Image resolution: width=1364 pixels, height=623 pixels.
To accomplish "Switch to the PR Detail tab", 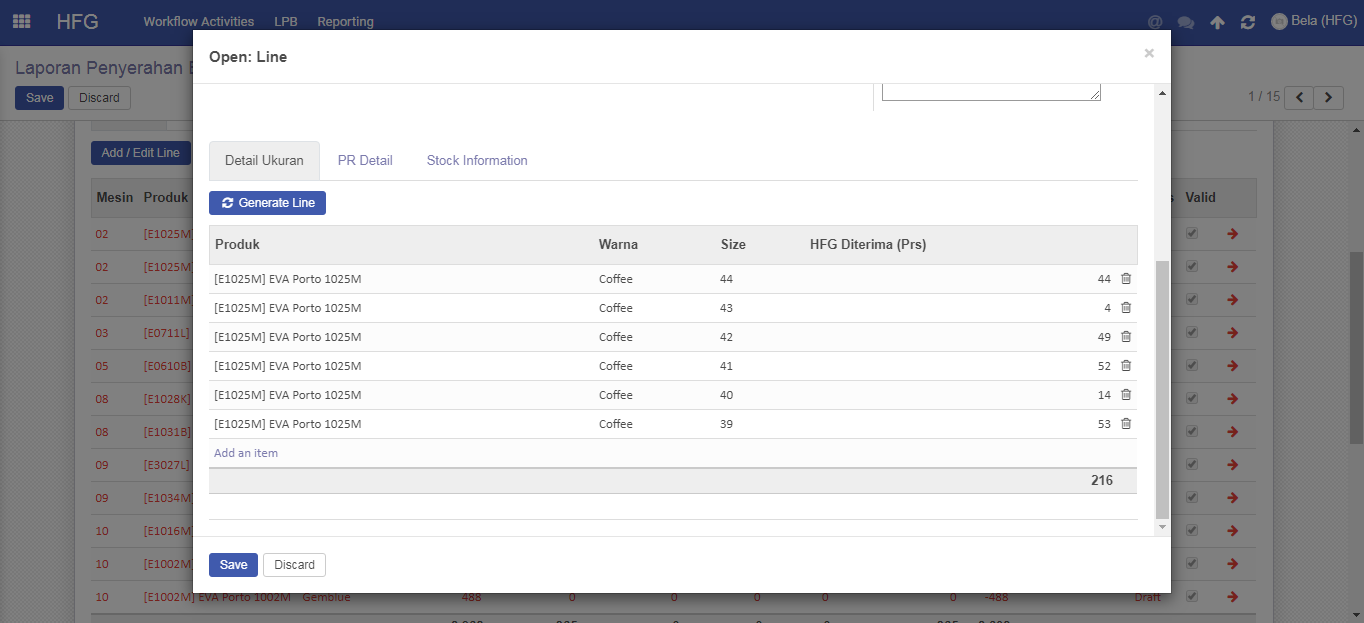I will point(365,160).
